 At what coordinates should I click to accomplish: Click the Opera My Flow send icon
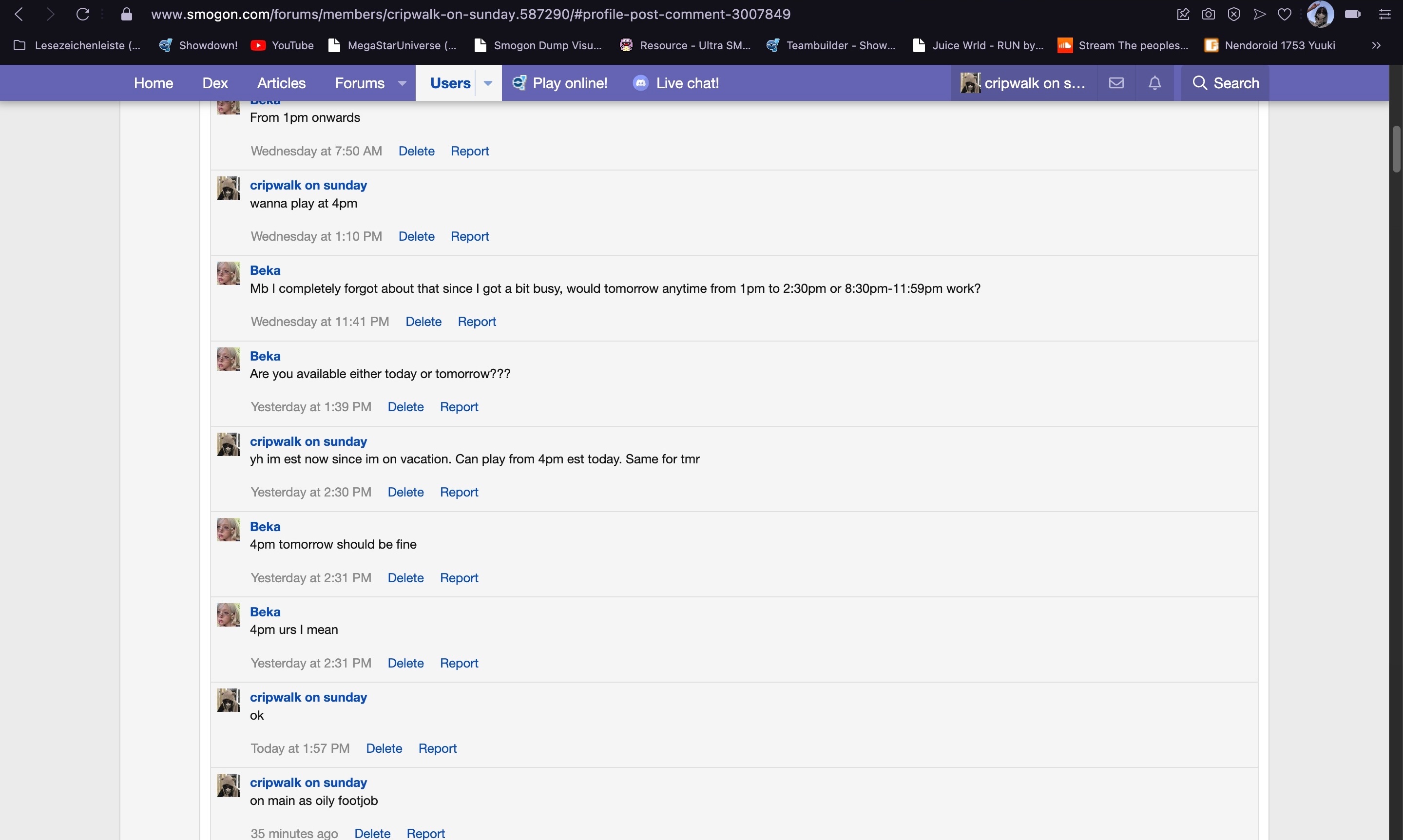coord(1259,14)
